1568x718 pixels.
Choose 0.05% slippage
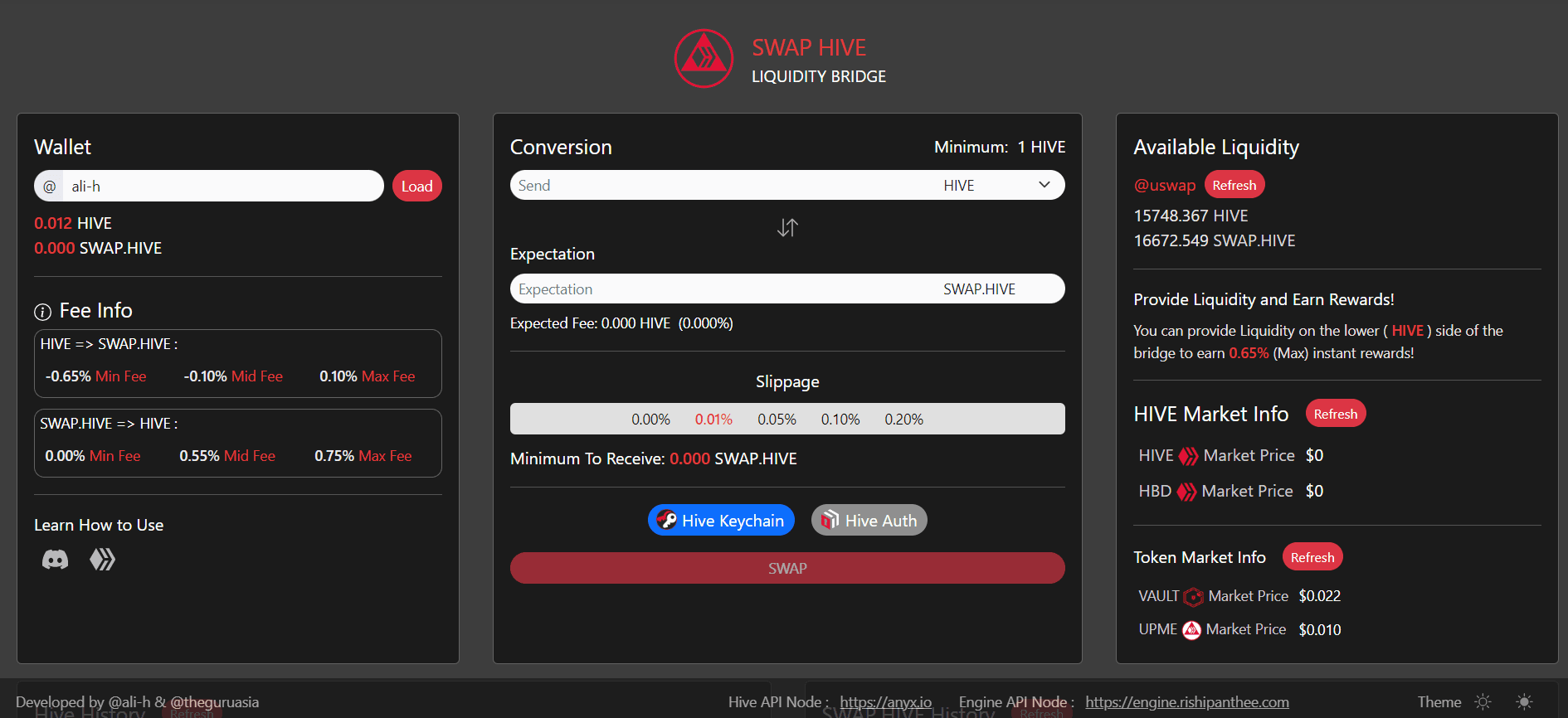(777, 420)
